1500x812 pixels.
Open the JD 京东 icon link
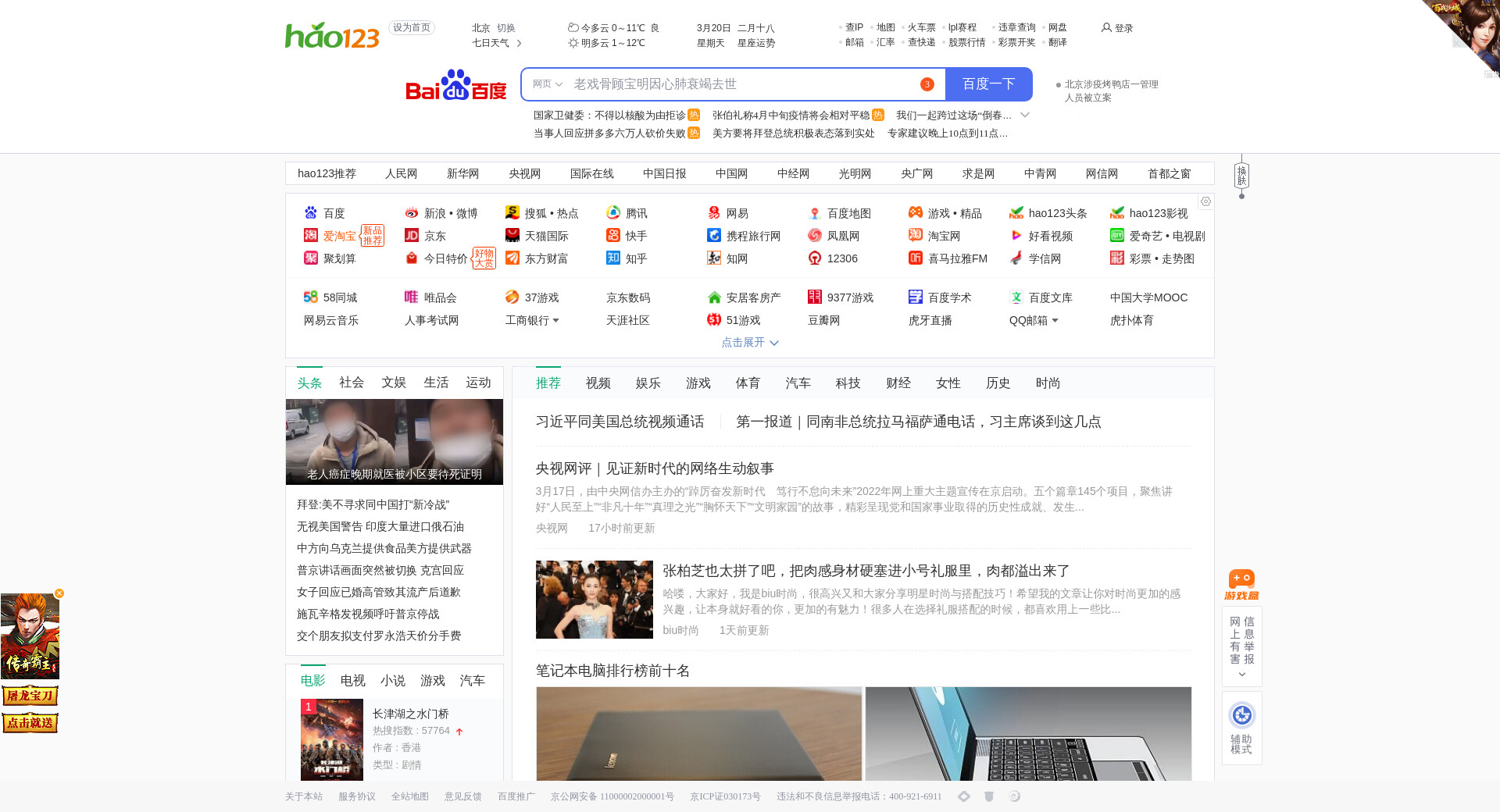[x=412, y=236]
